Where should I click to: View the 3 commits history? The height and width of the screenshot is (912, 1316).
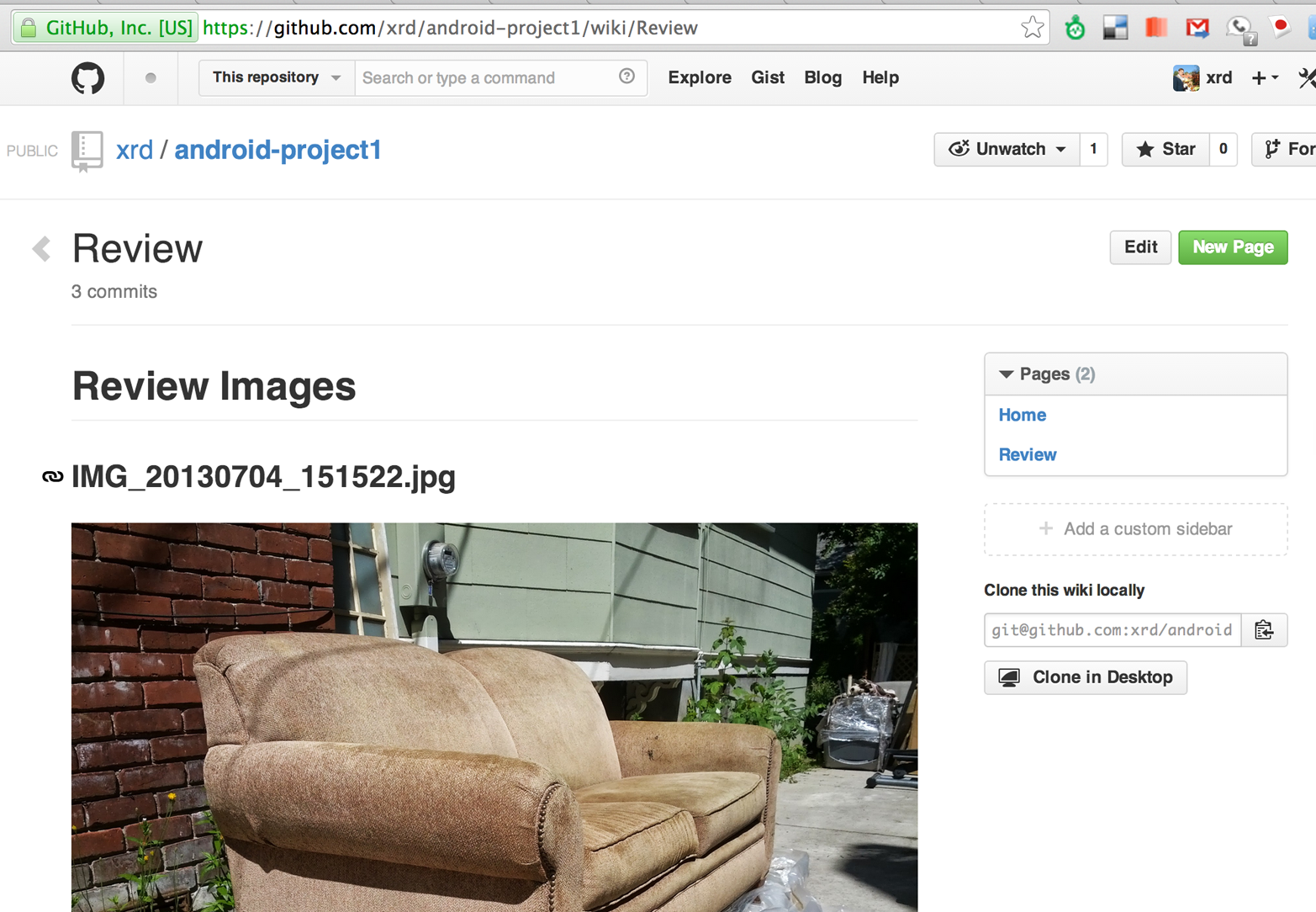(x=114, y=292)
